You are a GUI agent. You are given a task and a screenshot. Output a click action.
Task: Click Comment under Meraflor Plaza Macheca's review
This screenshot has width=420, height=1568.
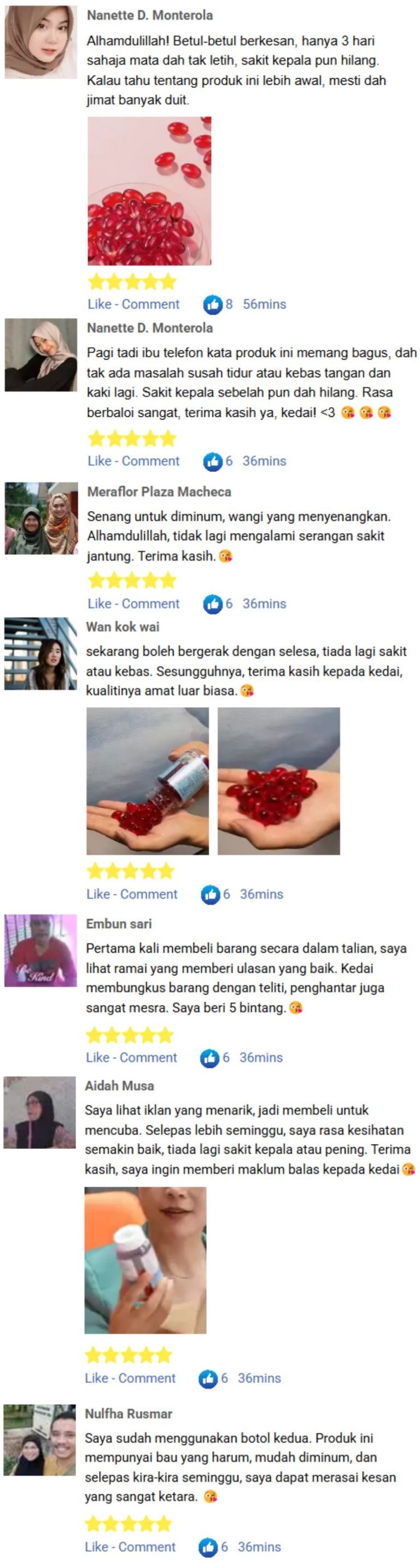pos(150,604)
